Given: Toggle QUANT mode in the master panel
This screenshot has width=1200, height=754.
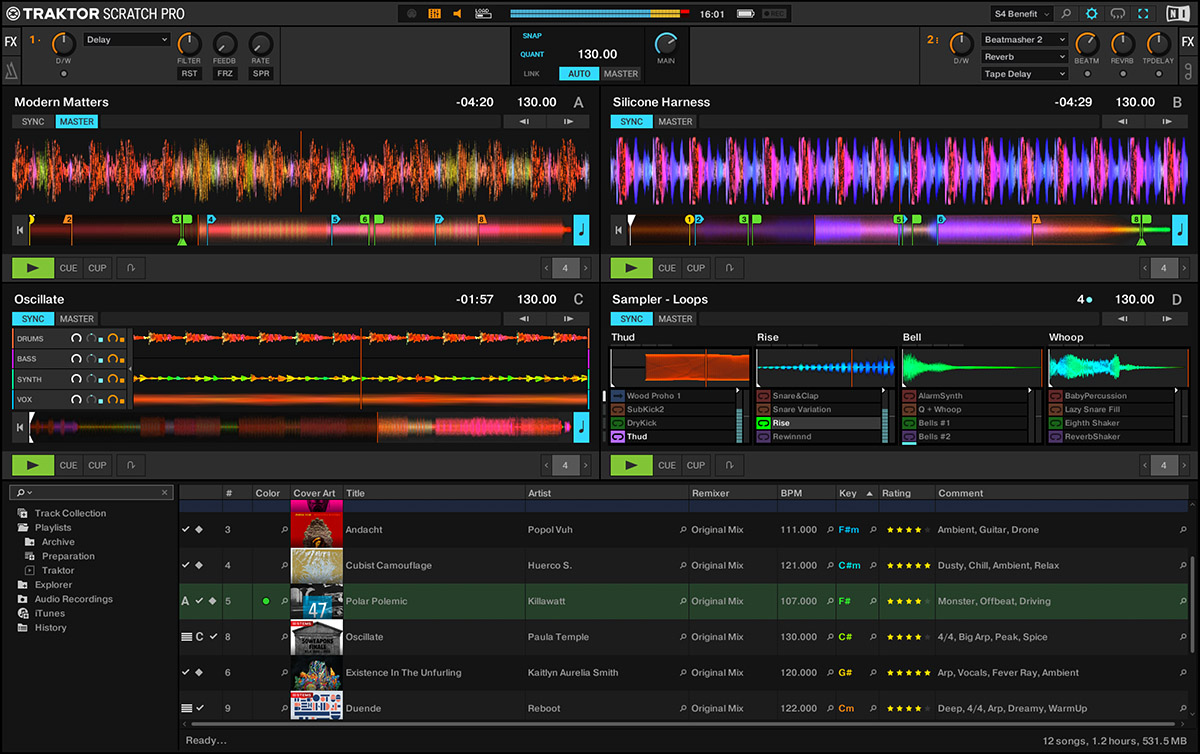Looking at the screenshot, I should [x=531, y=54].
